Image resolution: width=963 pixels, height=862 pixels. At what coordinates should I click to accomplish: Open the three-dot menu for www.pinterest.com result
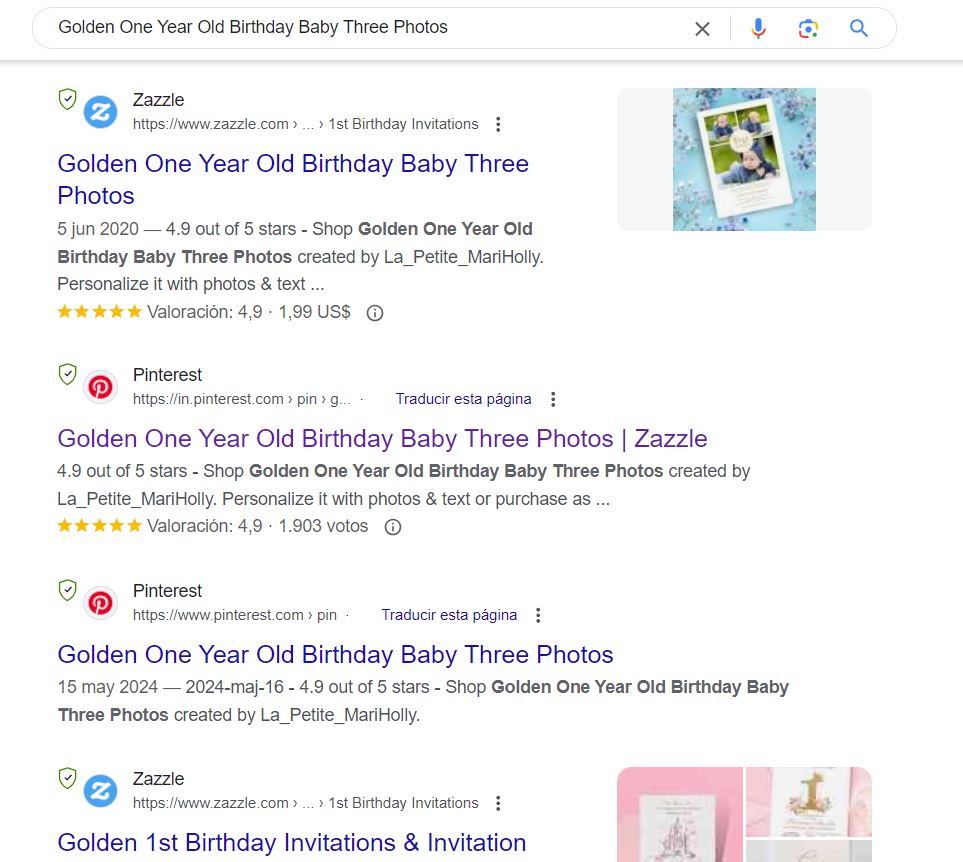pos(538,615)
